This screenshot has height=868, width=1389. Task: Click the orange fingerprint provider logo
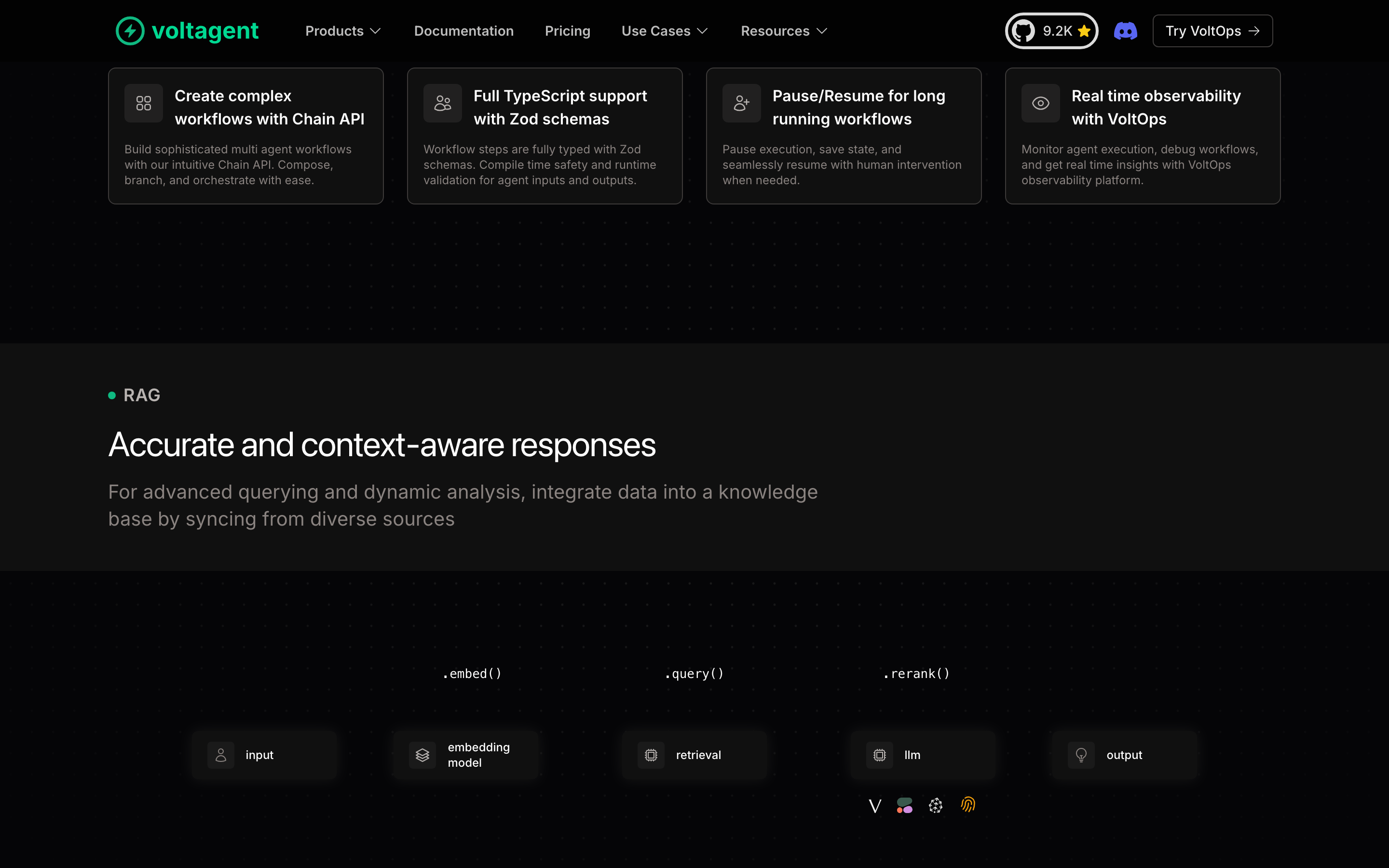[967, 805]
